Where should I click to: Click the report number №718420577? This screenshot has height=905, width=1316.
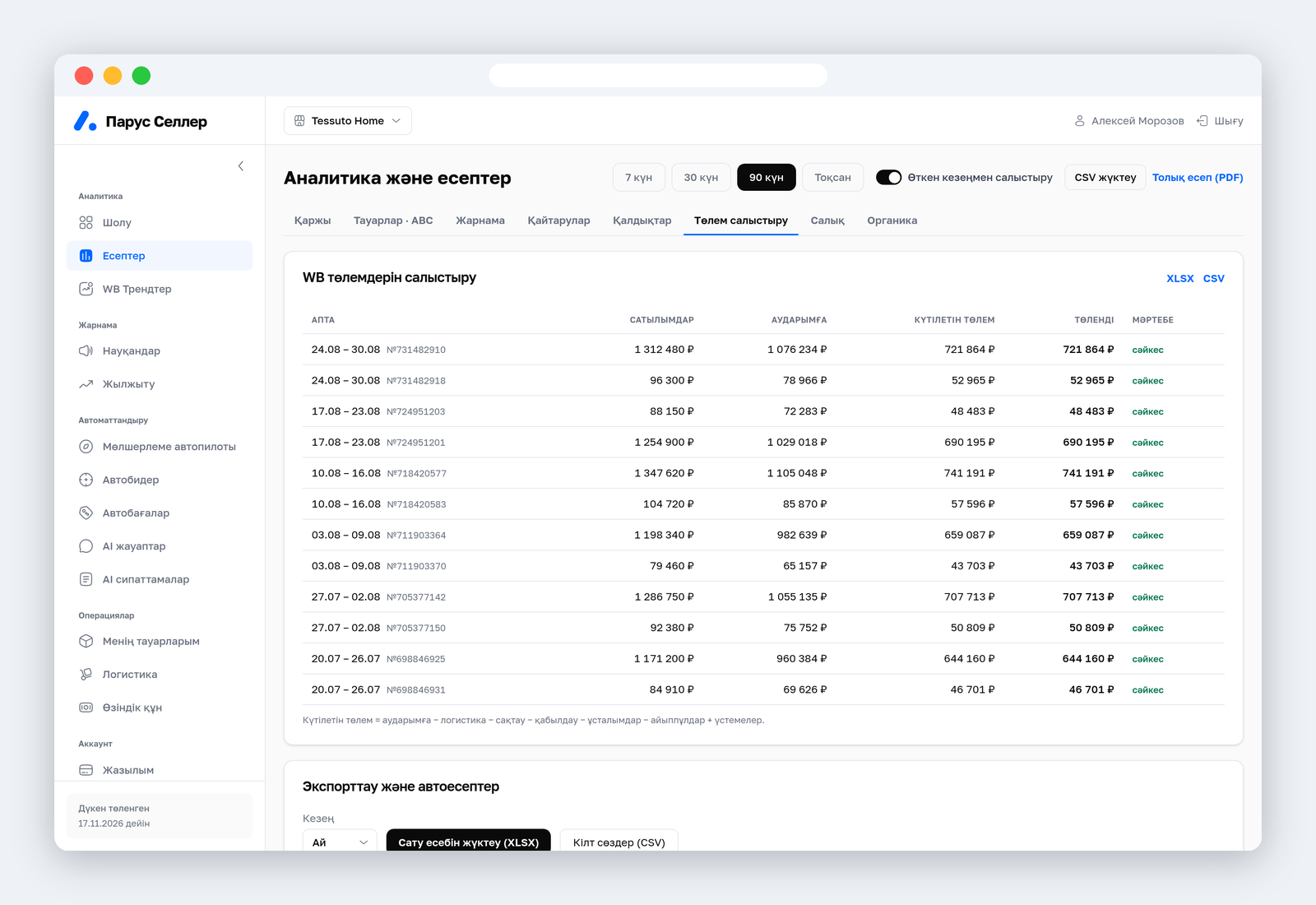click(x=417, y=474)
